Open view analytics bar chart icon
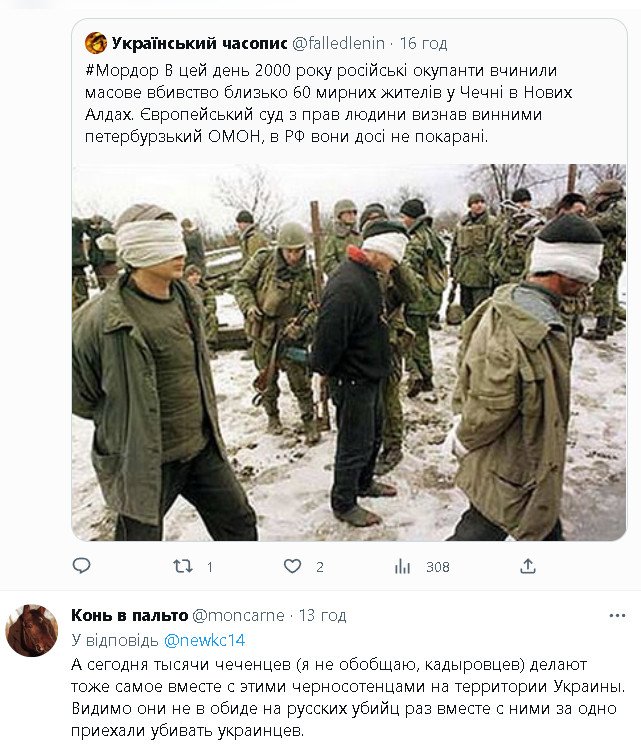The image size is (641, 749). coord(402,567)
